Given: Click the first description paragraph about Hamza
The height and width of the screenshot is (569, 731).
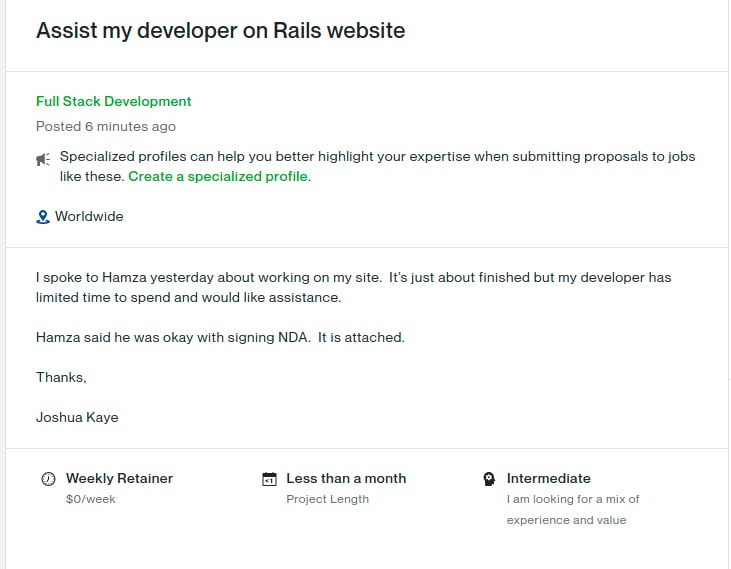Looking at the screenshot, I should tap(353, 287).
